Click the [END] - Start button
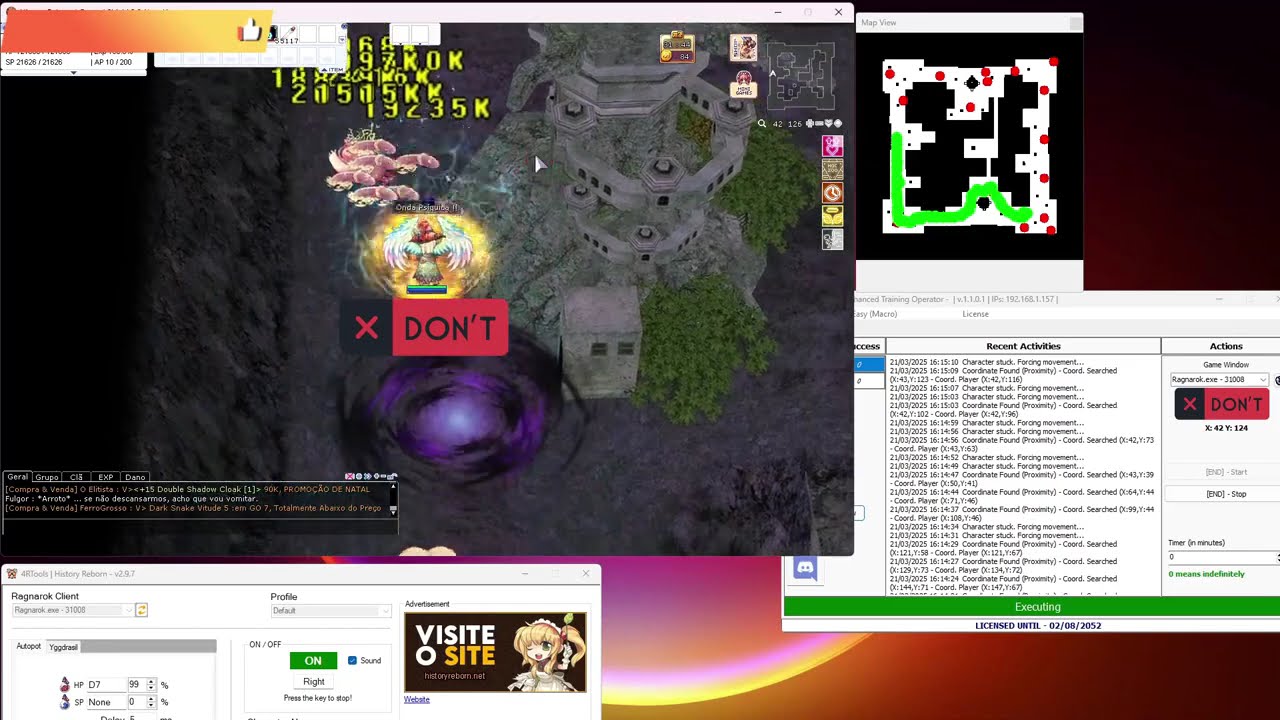The width and height of the screenshot is (1280, 720). click(1226, 472)
